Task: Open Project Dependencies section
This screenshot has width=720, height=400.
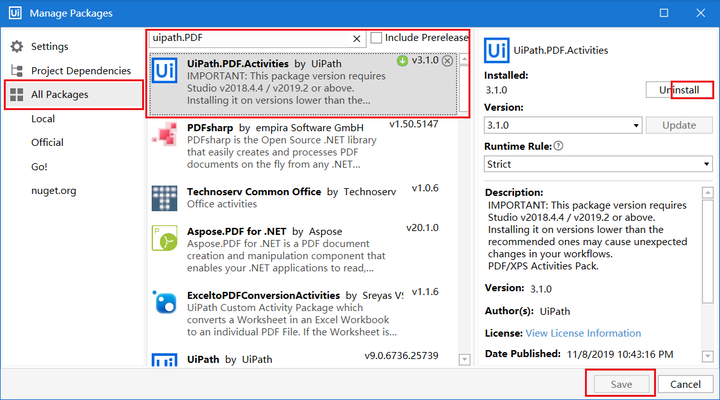Action: pyautogui.click(x=81, y=71)
